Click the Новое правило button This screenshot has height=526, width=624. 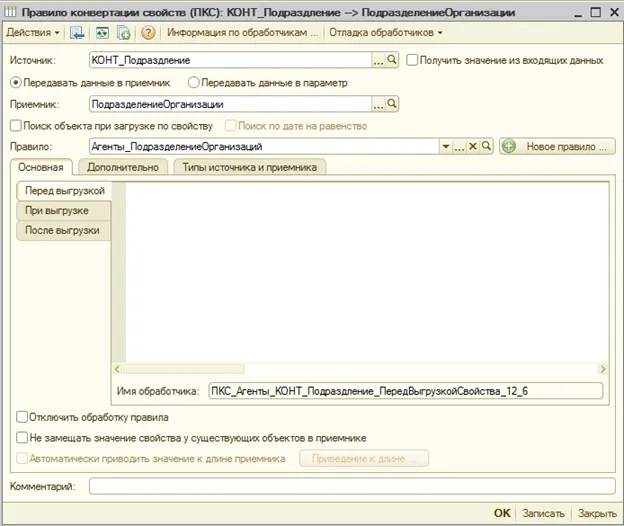click(557, 146)
